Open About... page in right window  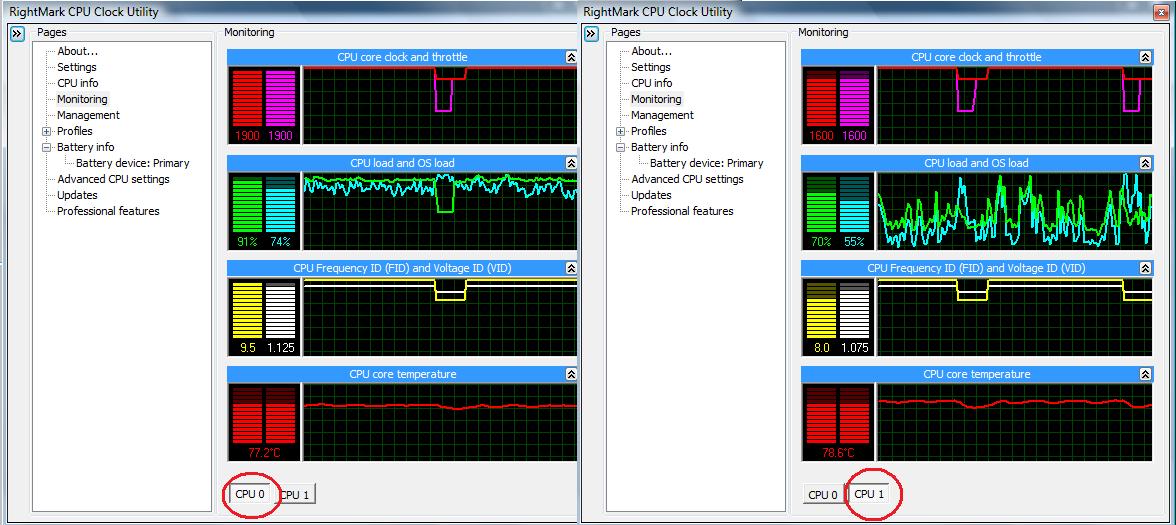(651, 51)
